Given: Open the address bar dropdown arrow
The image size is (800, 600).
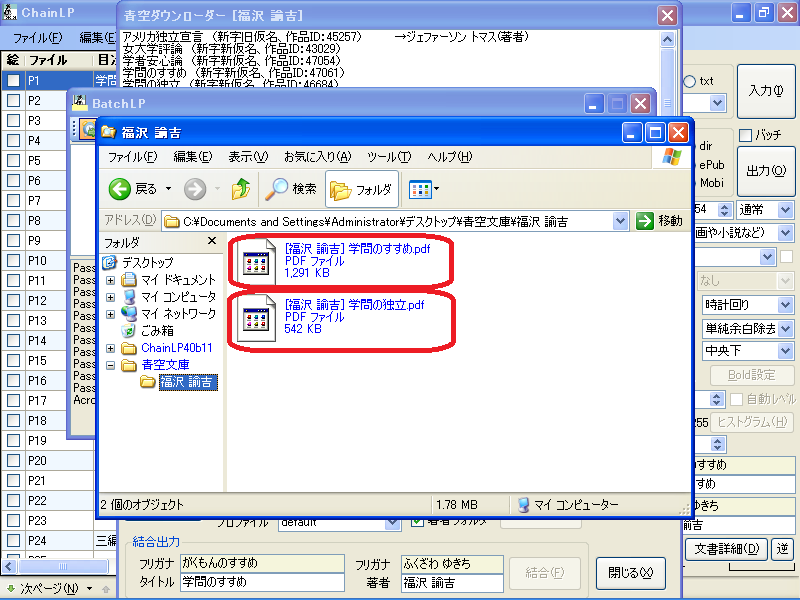Looking at the screenshot, I should pos(620,221).
